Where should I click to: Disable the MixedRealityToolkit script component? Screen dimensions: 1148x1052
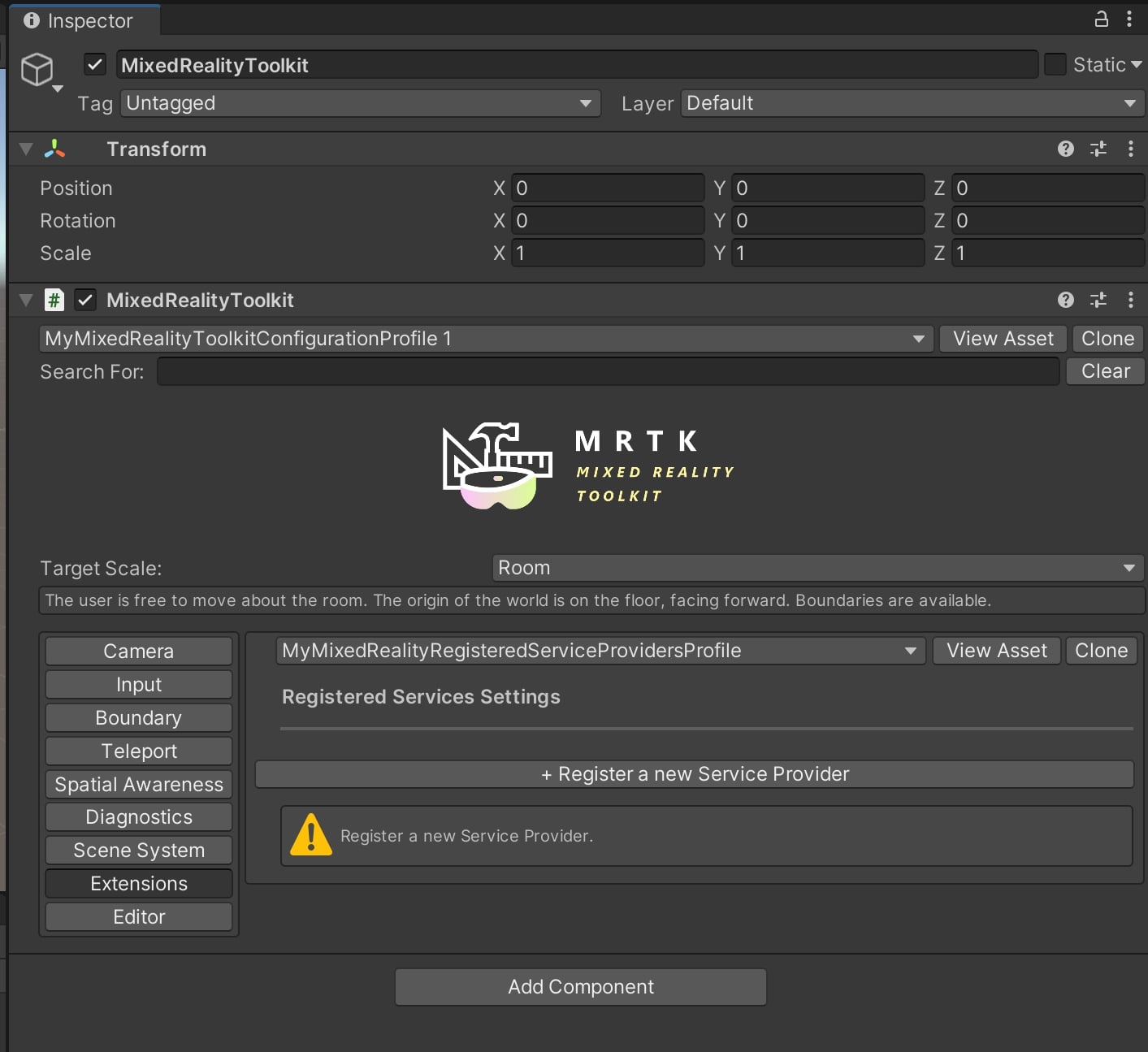(85, 300)
